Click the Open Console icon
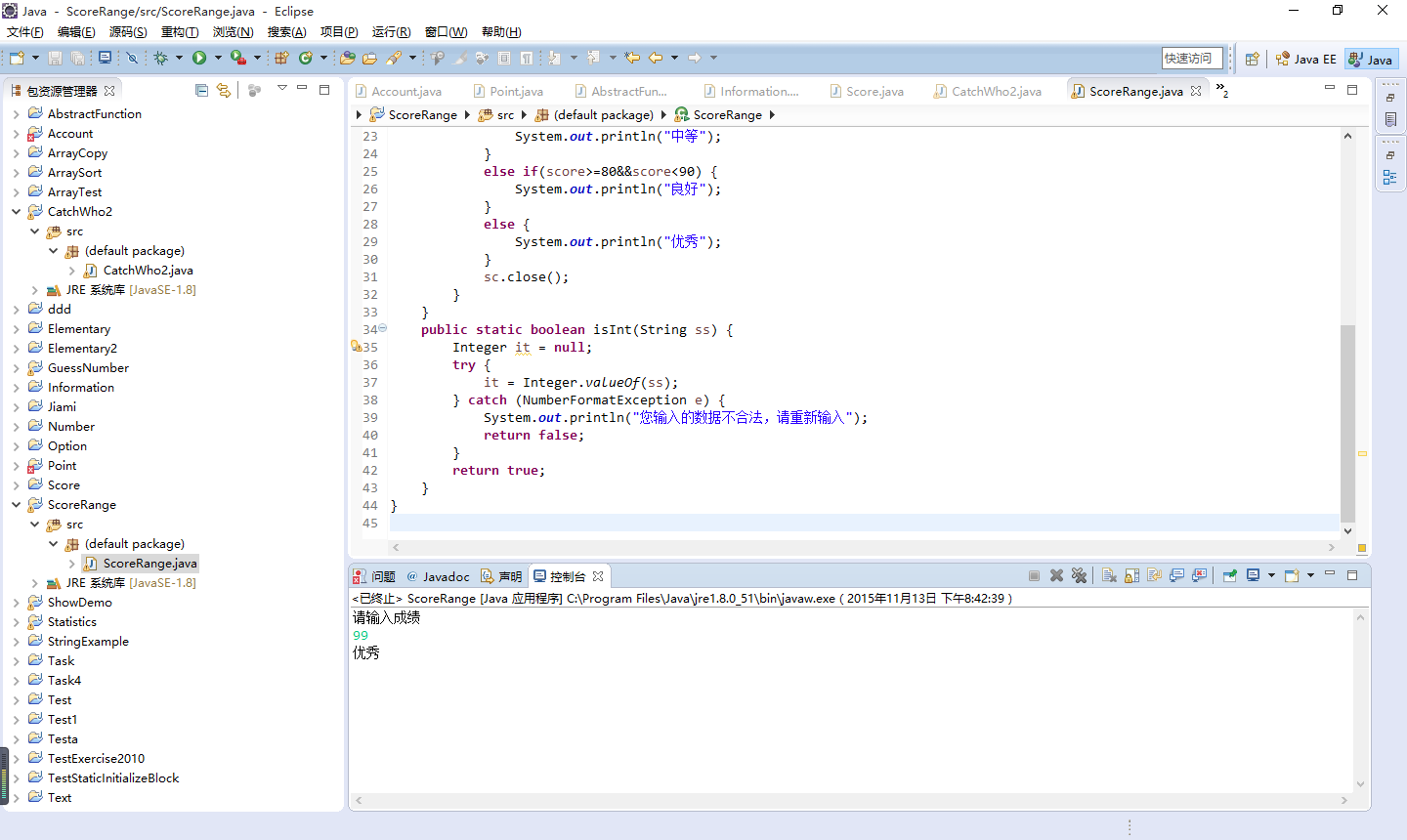 pyautogui.click(x=1292, y=575)
